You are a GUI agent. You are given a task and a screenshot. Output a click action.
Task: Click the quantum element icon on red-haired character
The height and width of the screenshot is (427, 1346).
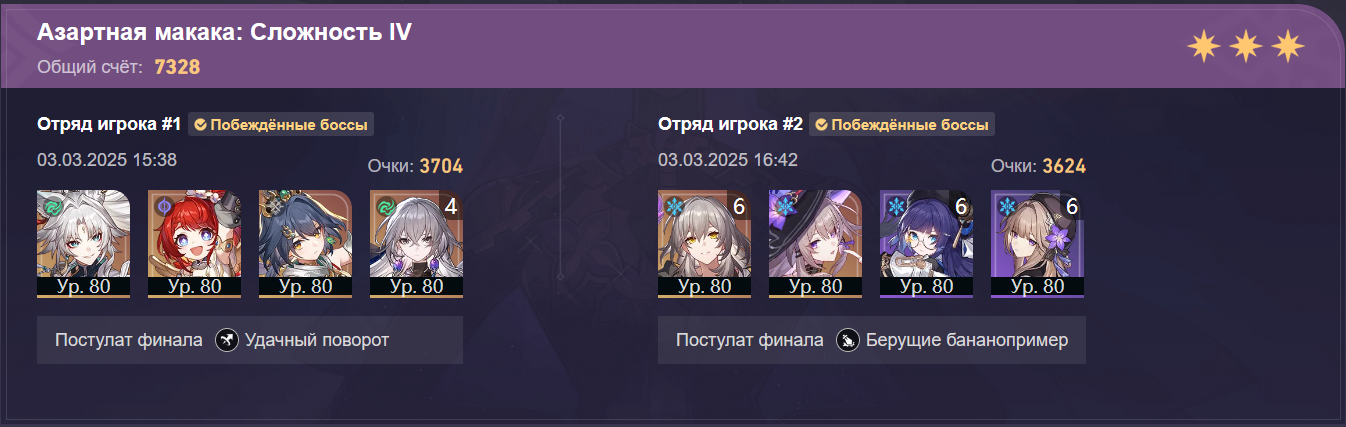click(163, 204)
